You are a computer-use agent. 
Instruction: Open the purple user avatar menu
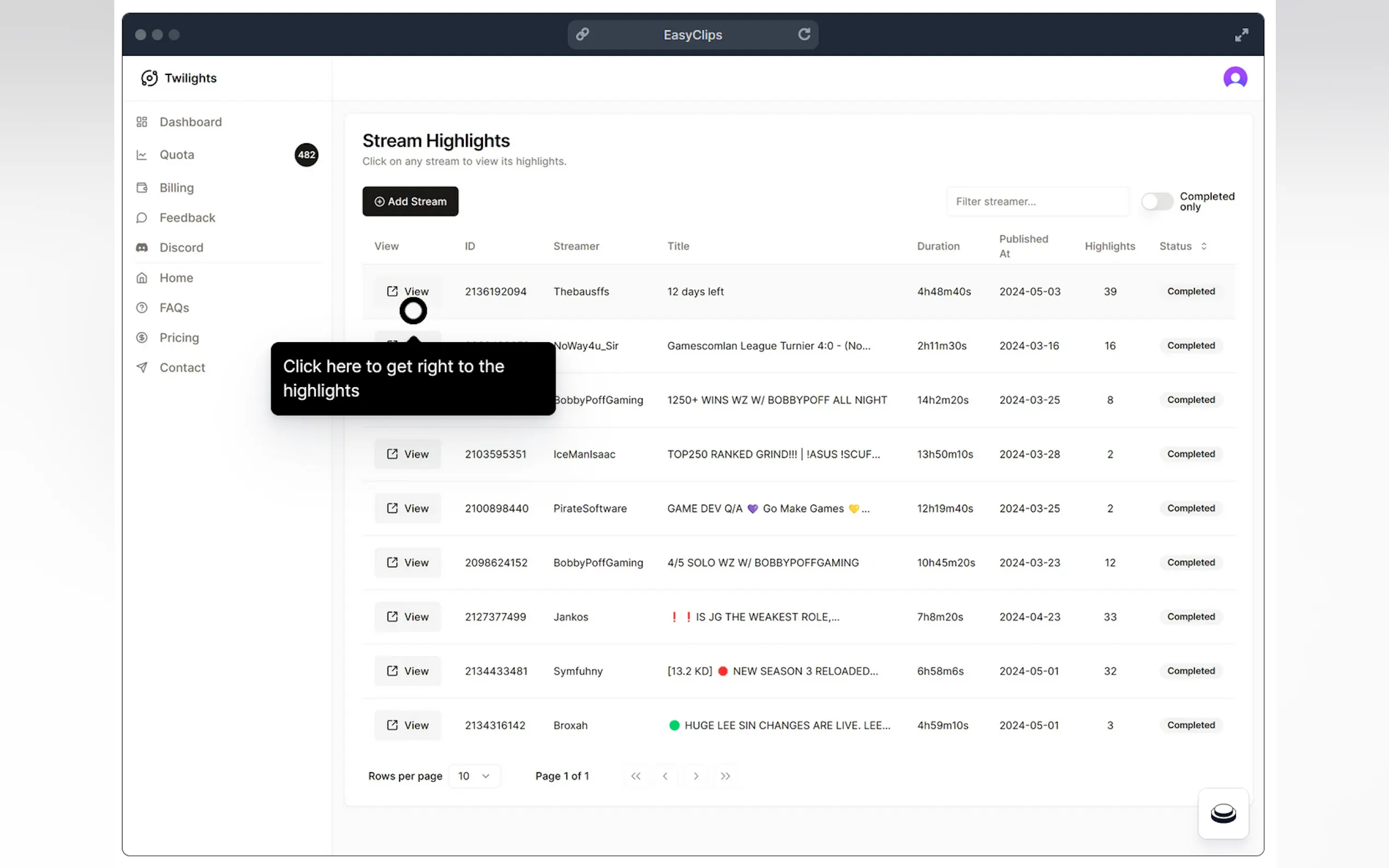coord(1235,78)
